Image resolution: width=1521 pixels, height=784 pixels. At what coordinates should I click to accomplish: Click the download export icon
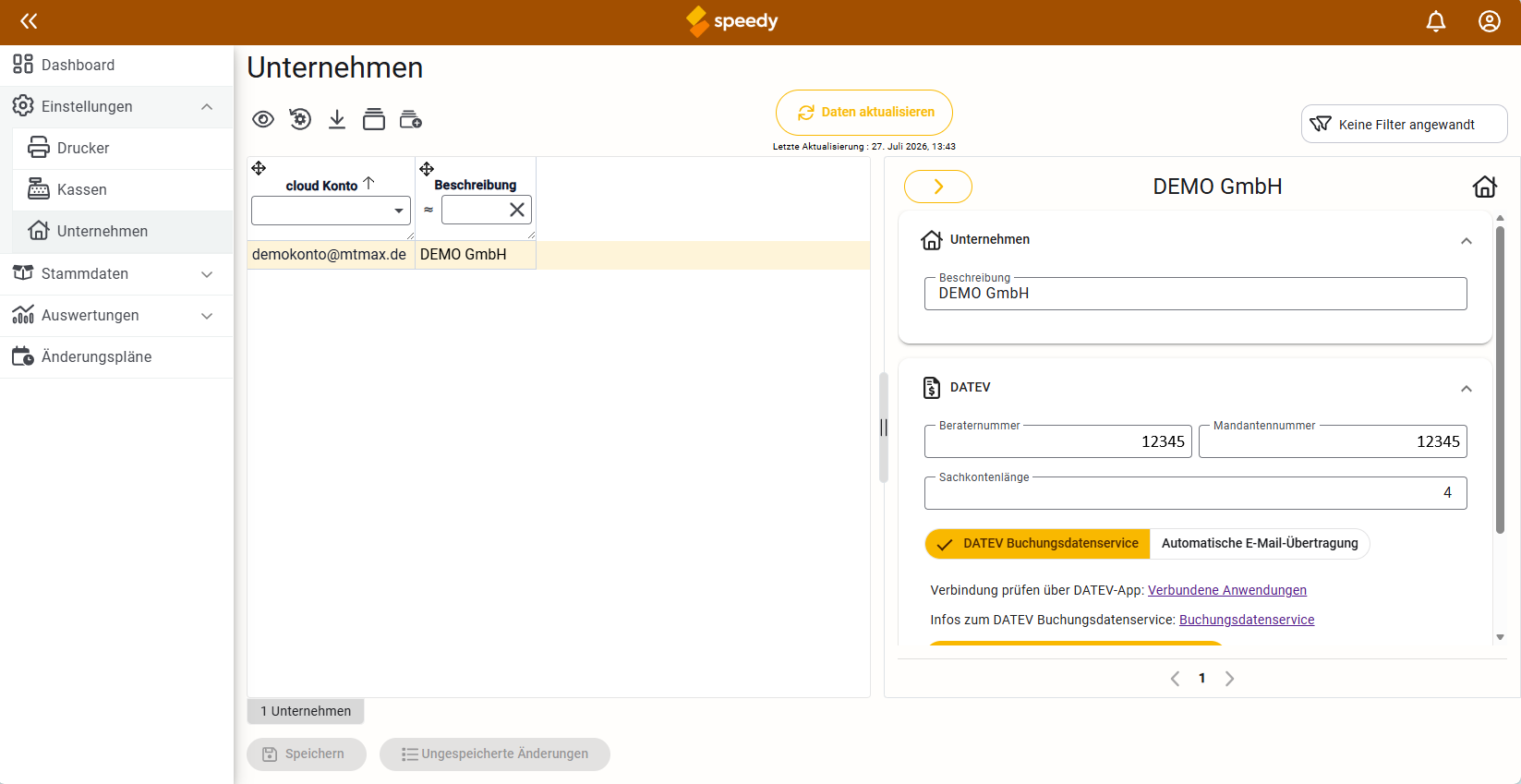pyautogui.click(x=337, y=119)
